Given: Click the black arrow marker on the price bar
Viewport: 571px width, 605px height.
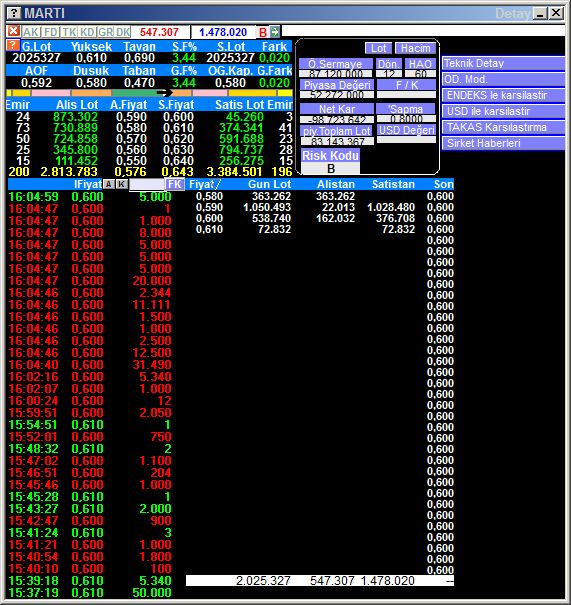Looking at the screenshot, I should tap(165, 93).
